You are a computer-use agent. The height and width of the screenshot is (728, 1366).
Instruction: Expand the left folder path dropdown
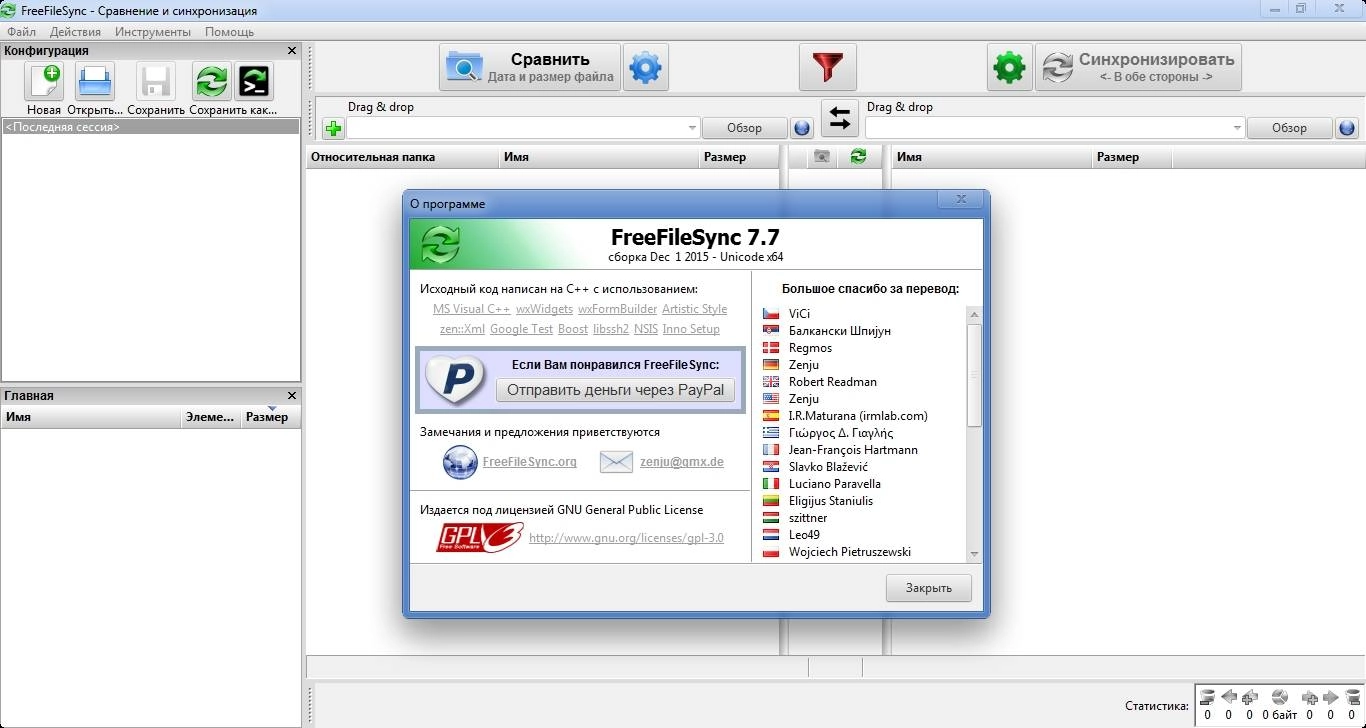692,128
